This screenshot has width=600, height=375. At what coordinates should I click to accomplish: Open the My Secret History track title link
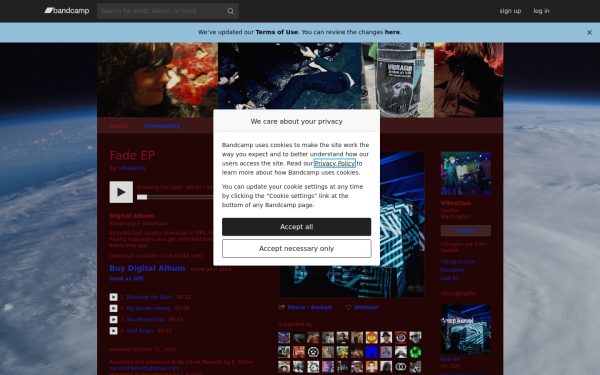tap(148, 308)
